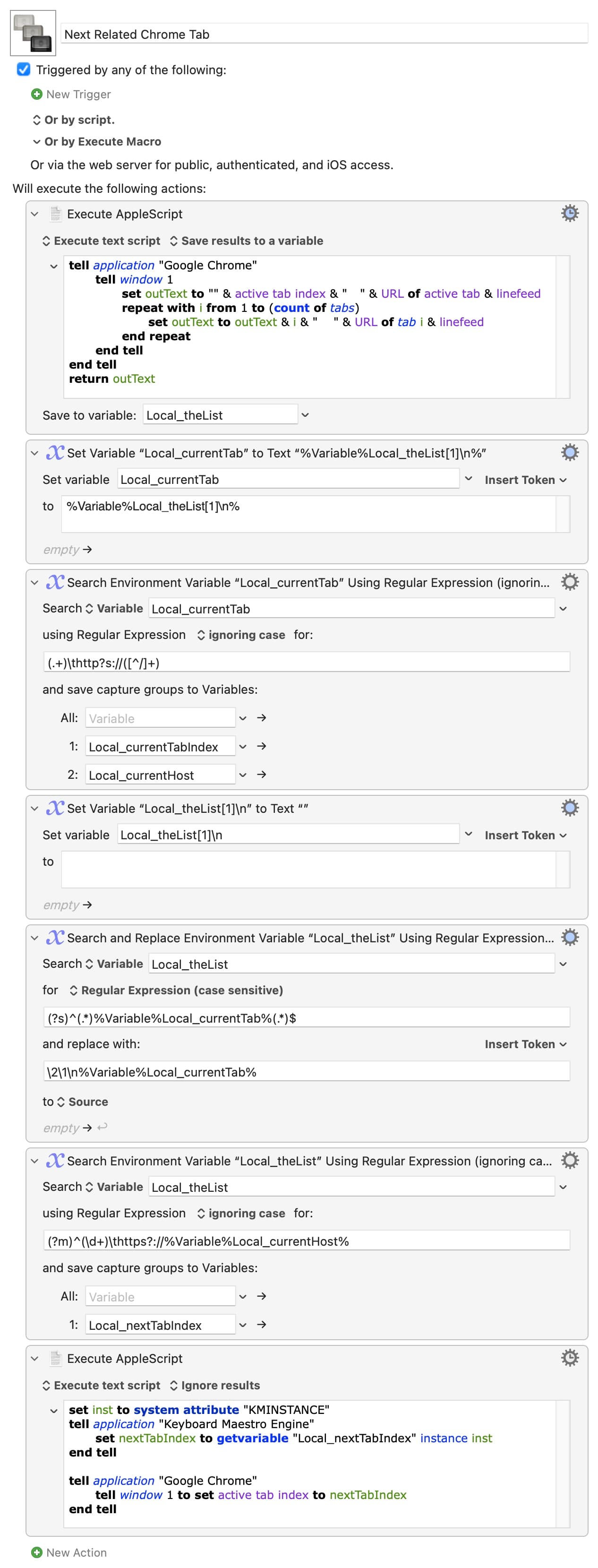This screenshot has width=598, height=1568.
Task: Click the macro icon next to the name field
Action: [x=33, y=33]
